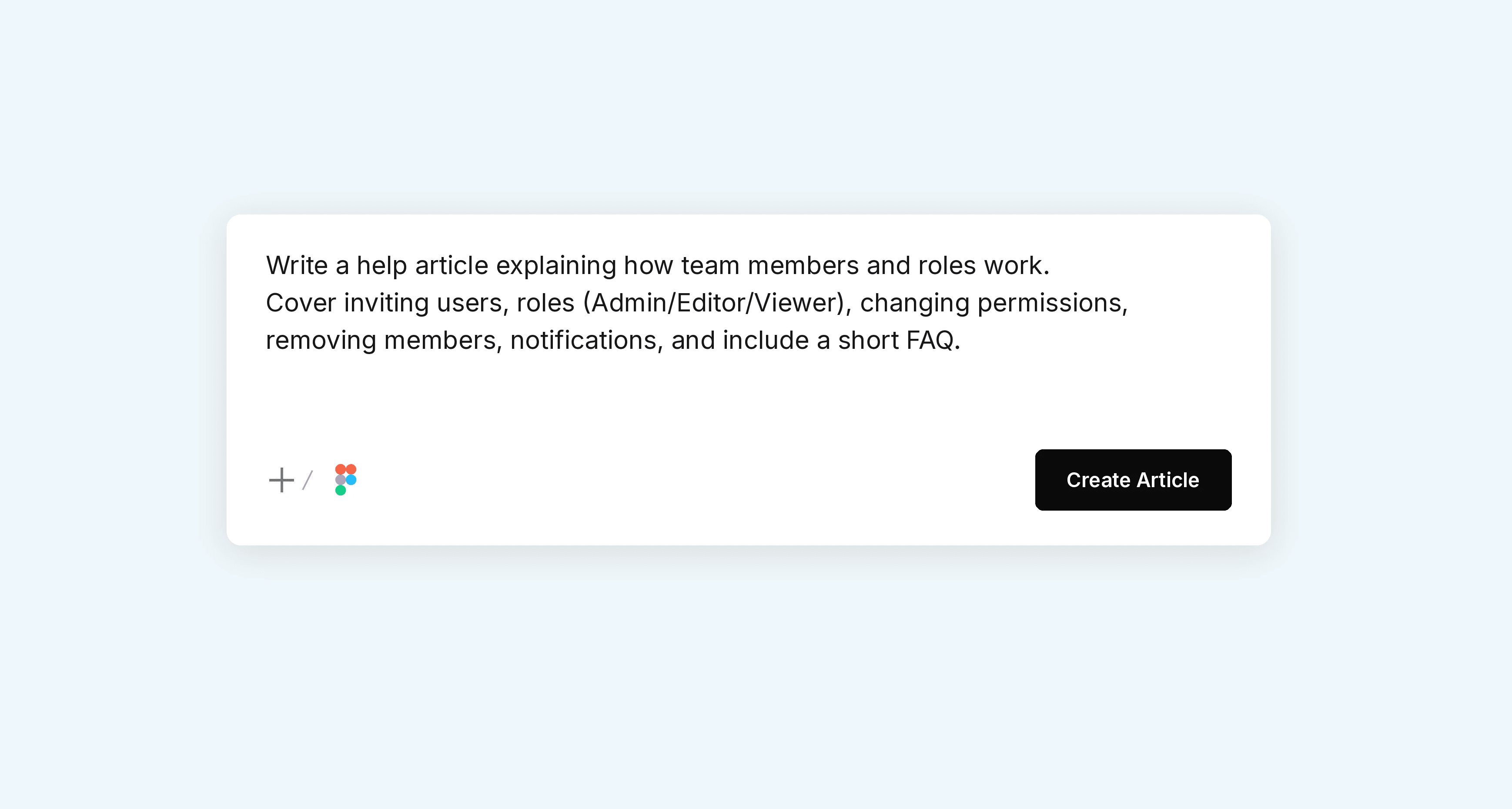
Task: Click the word 'Write' at prompt start
Action: (297, 265)
